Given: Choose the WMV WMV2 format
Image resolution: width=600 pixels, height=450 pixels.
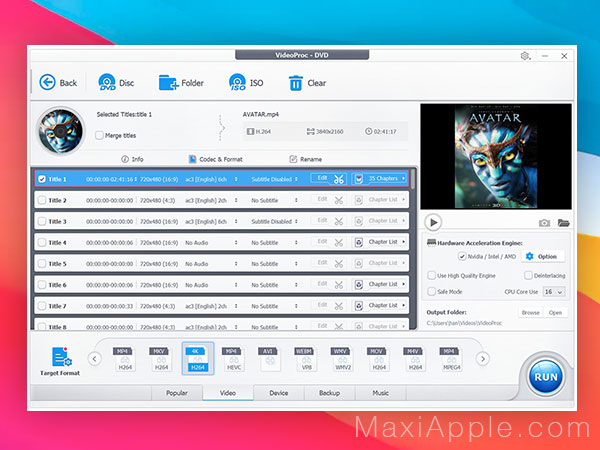Looking at the screenshot, I should 342,359.
